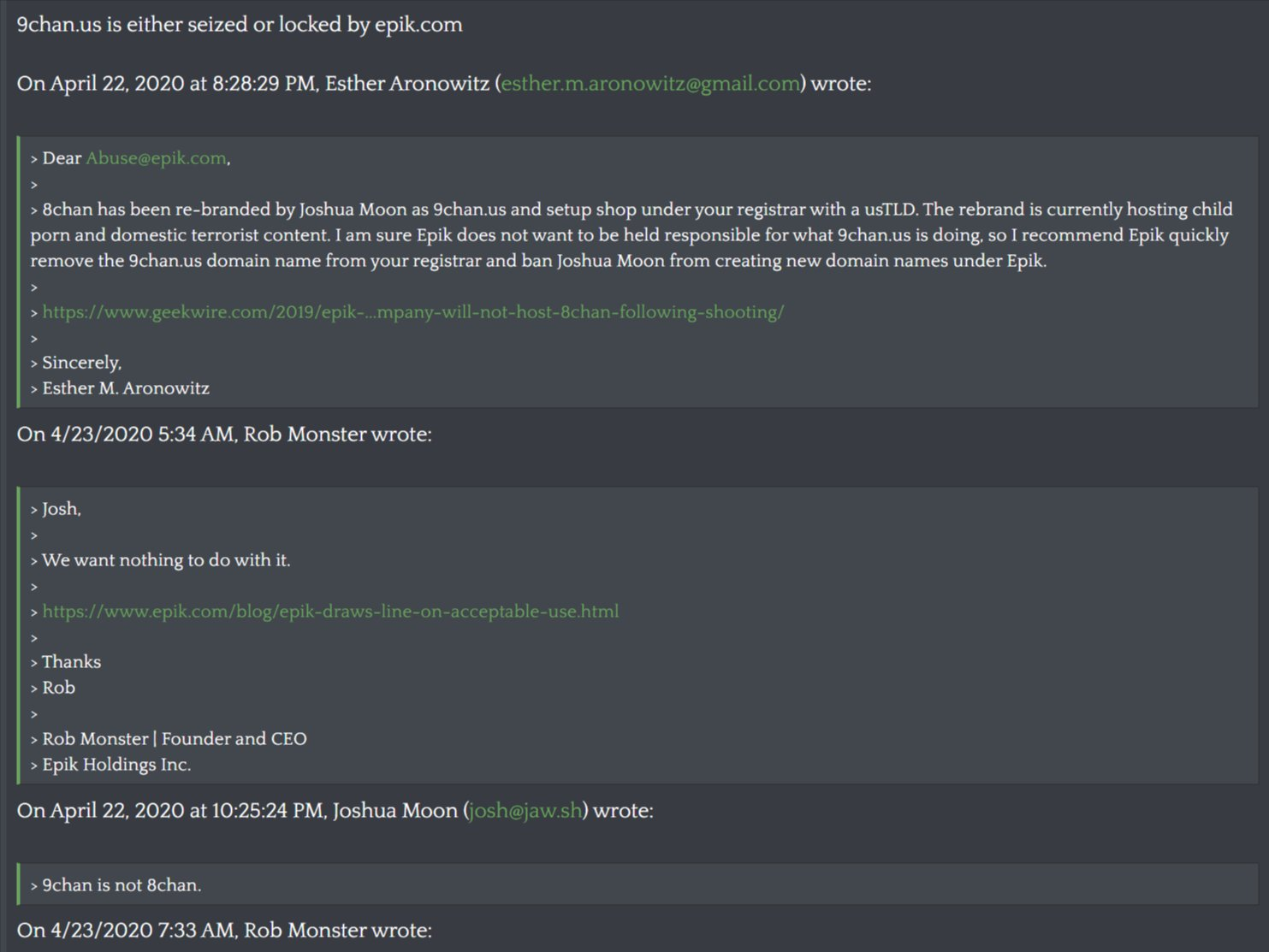Click 'On 4/23/2020 5:34 AM, Rob Monster wrote:' line
The image size is (1269, 952).
224,435
